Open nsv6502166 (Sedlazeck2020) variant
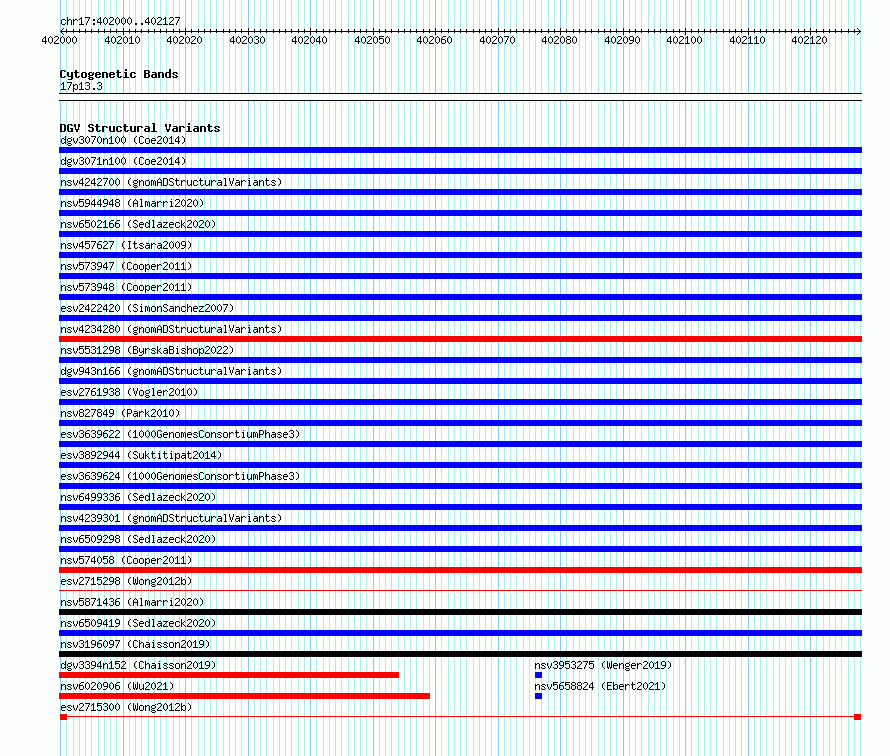 click(138, 224)
